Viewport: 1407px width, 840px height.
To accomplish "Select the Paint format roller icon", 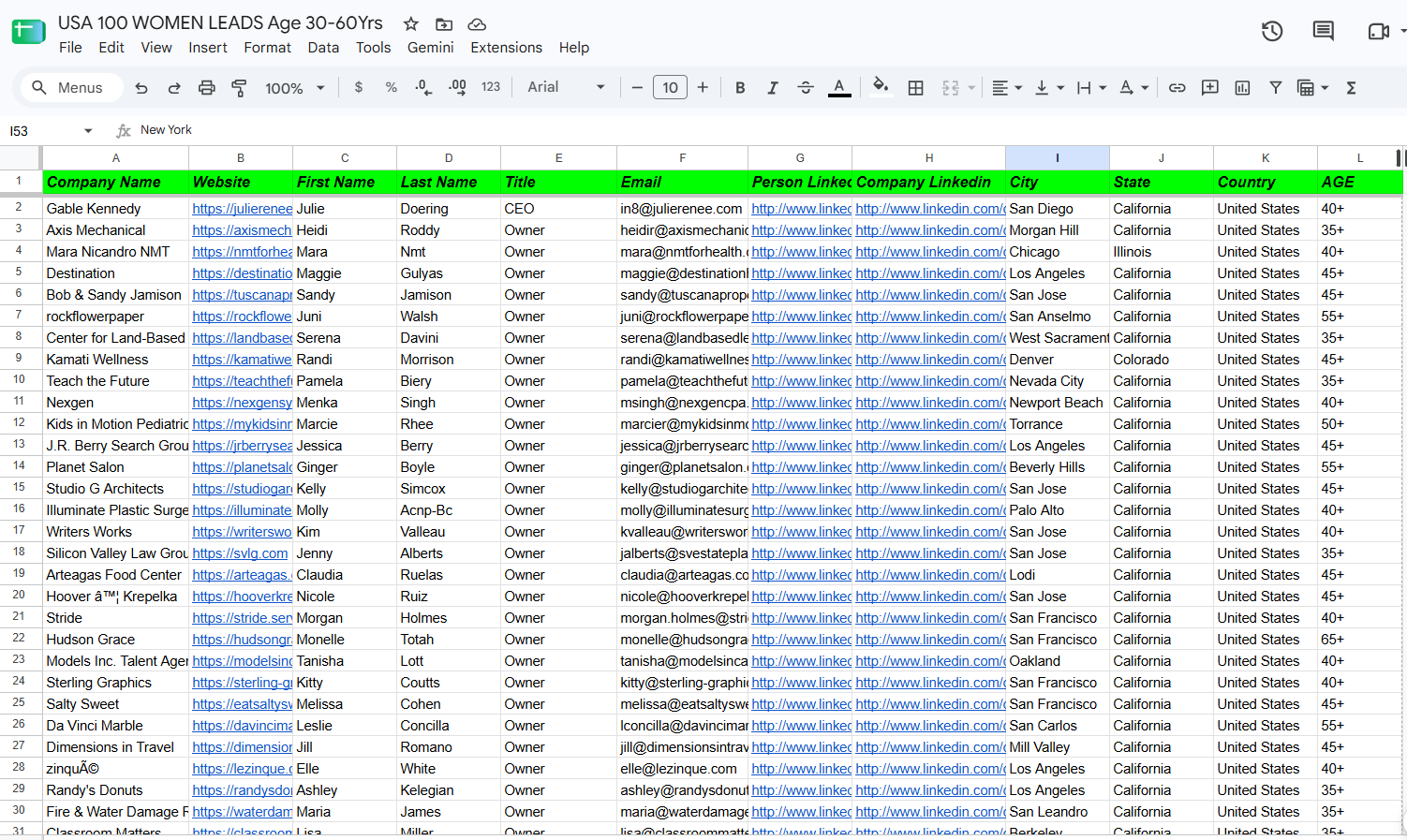I will click(x=240, y=88).
